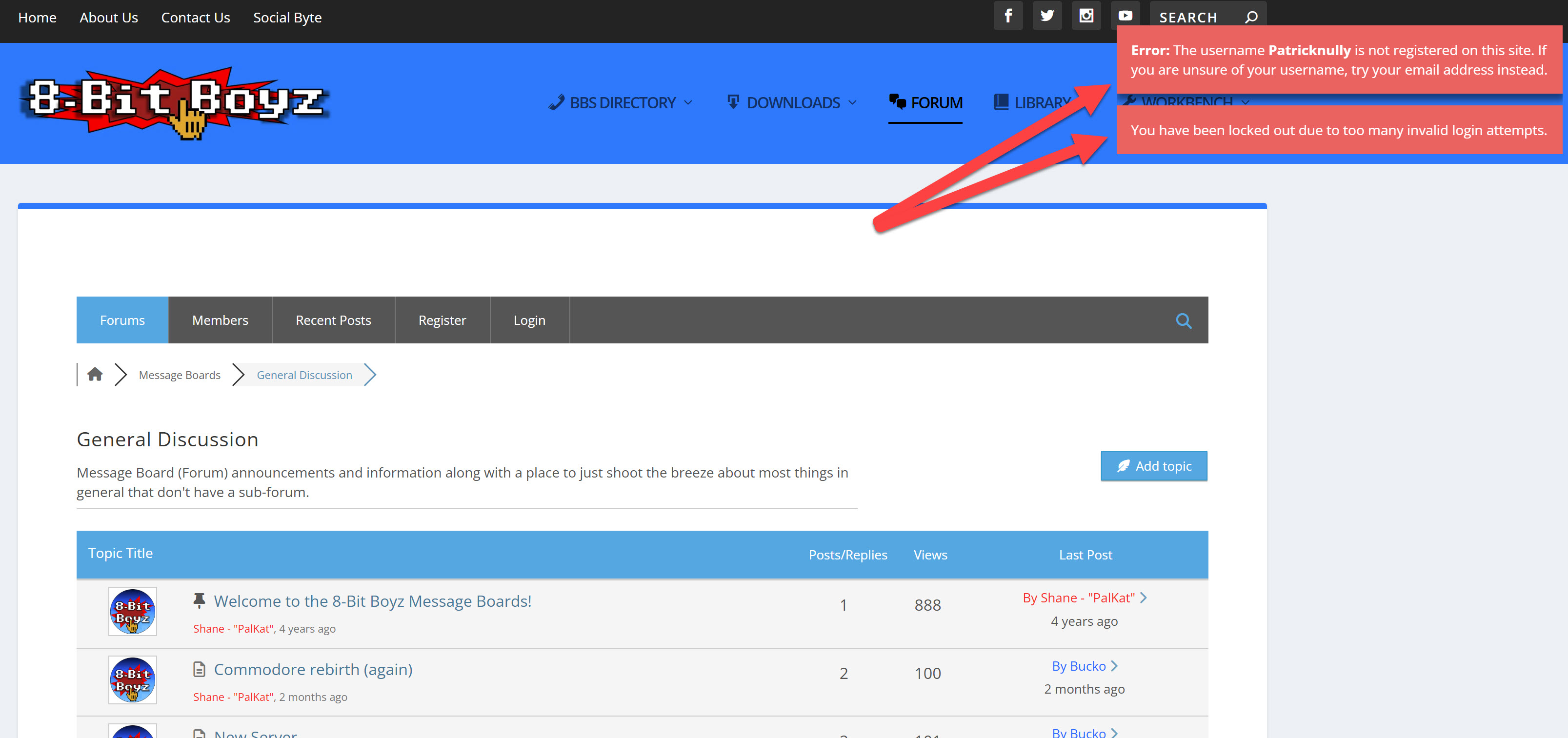Image resolution: width=1568 pixels, height=738 pixels.
Task: Click the 888 views count
Action: click(927, 605)
